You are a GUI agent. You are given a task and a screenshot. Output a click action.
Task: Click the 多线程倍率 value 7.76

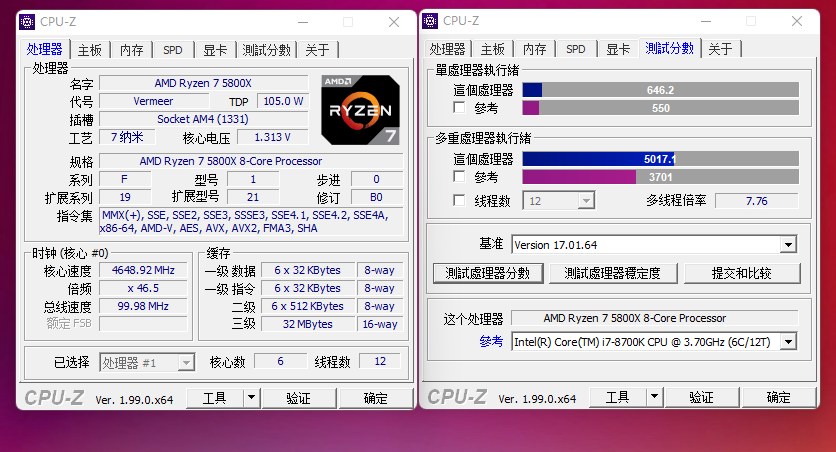[757, 201]
